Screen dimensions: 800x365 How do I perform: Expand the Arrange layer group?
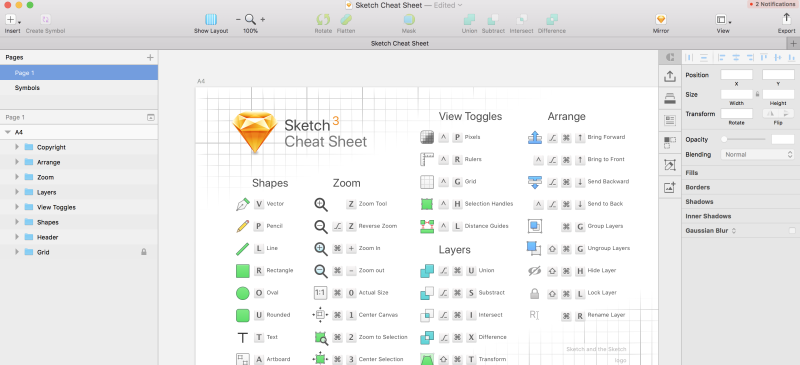tap(16, 162)
